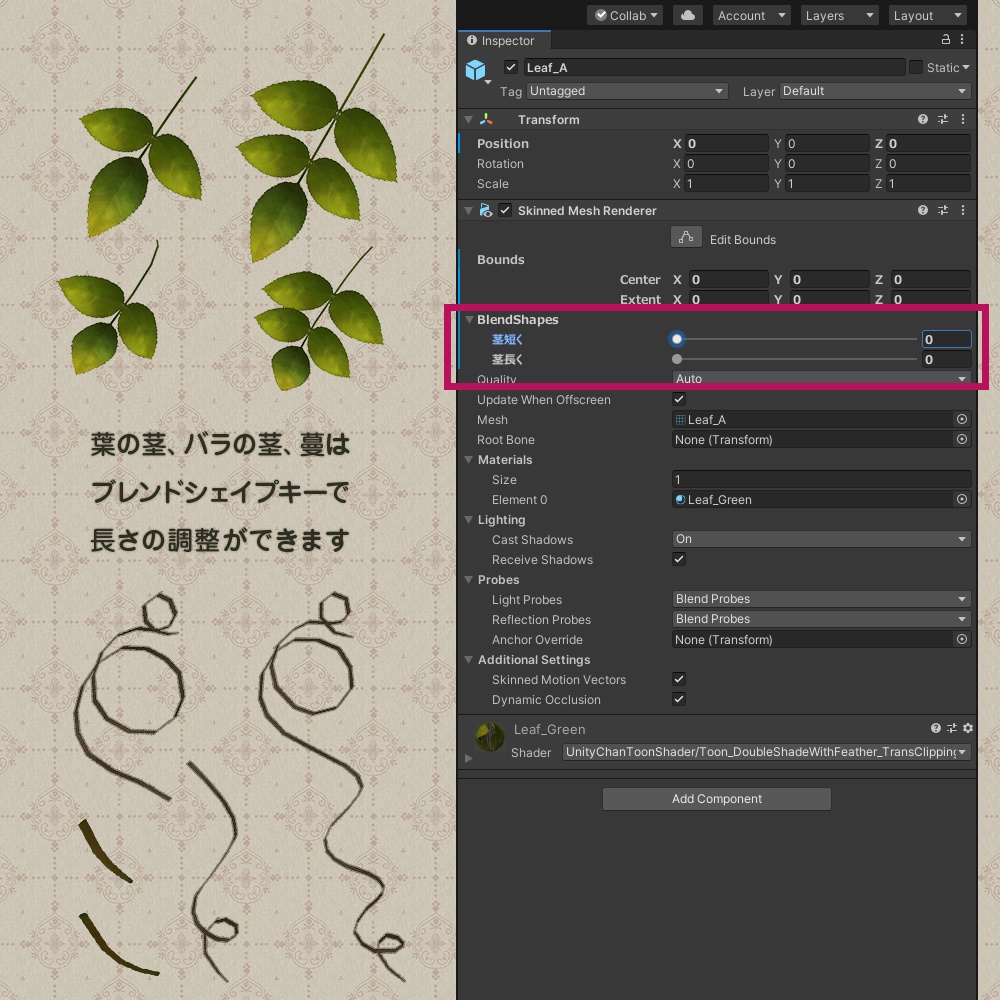Open the Collab dropdown

626,15
